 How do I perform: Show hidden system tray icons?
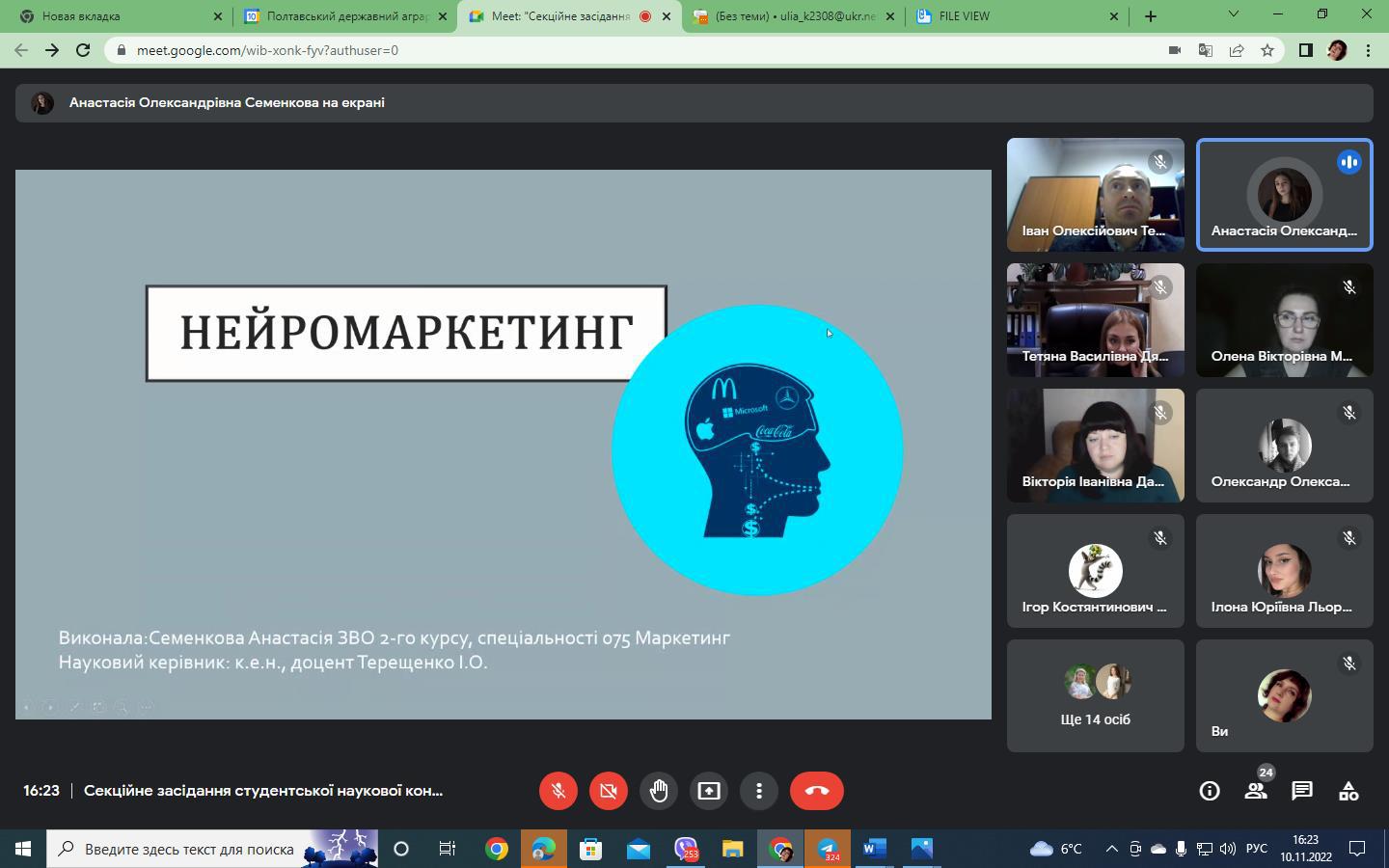point(1111,849)
